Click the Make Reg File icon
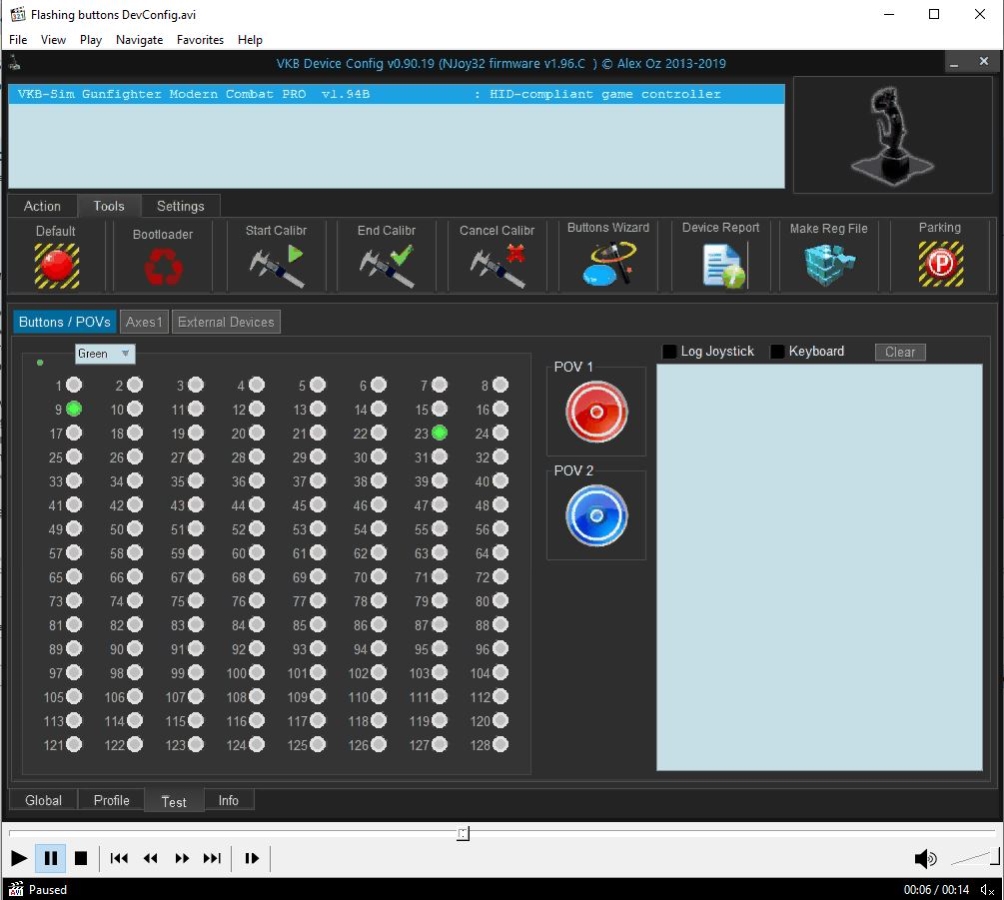The width and height of the screenshot is (1004, 900). coord(829,266)
